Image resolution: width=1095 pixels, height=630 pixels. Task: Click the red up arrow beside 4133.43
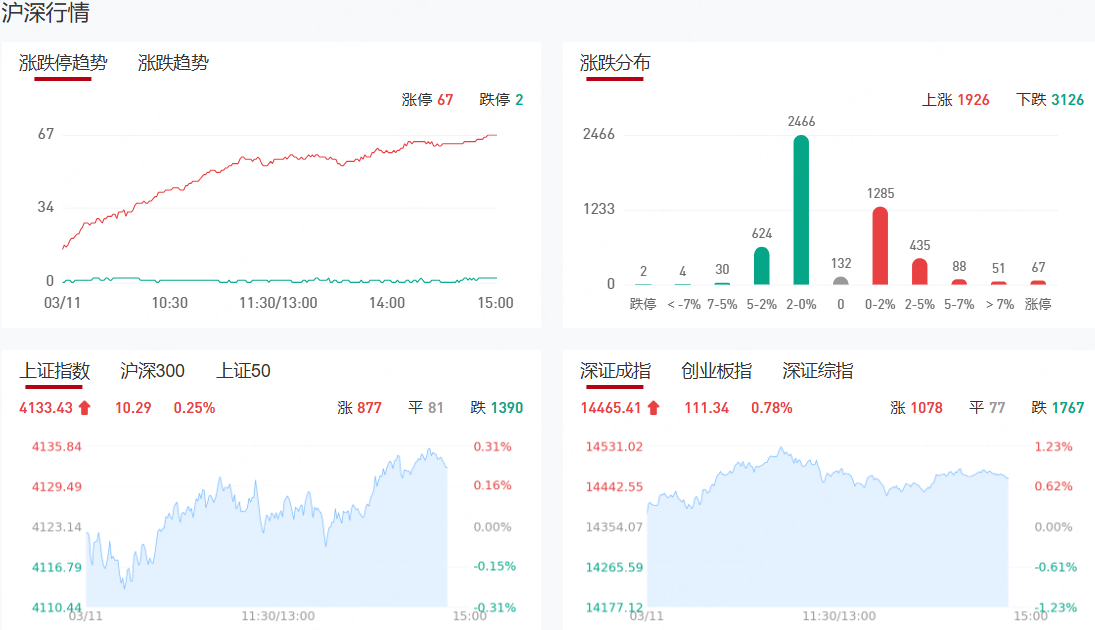coord(84,408)
